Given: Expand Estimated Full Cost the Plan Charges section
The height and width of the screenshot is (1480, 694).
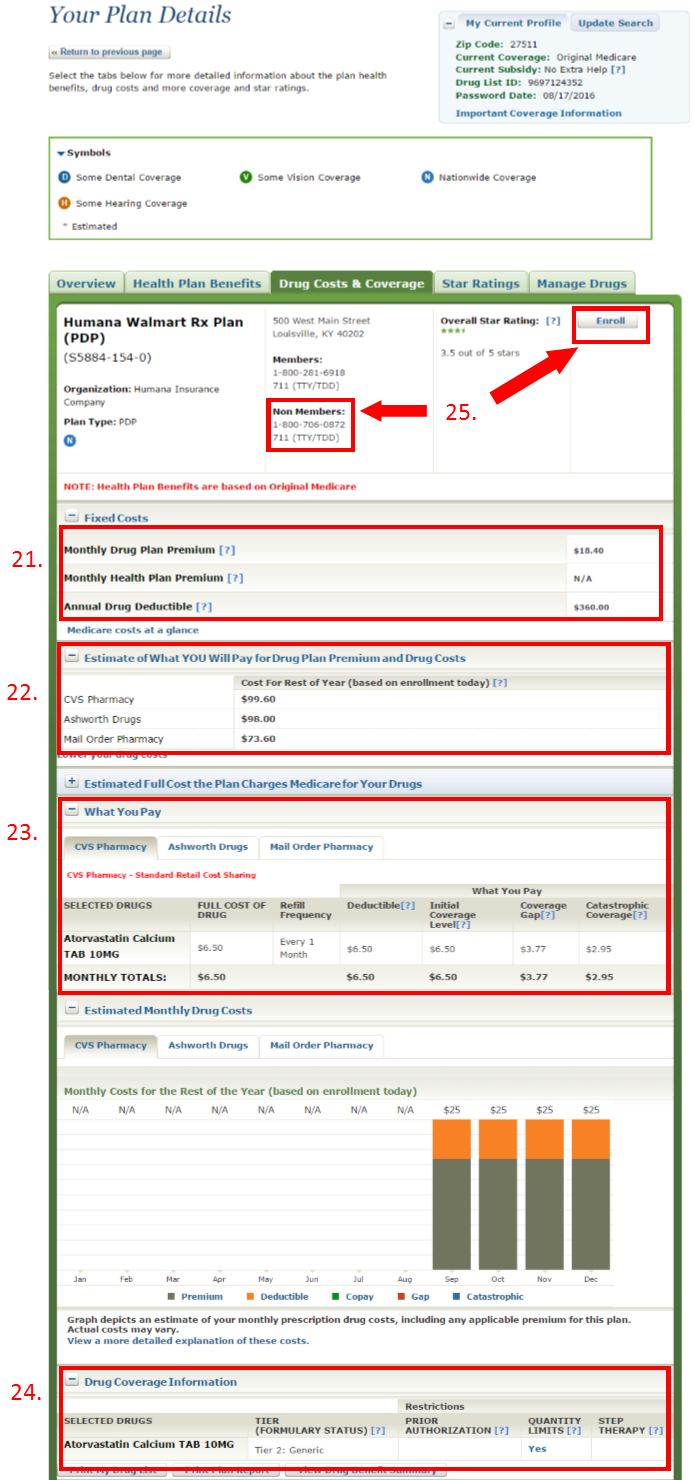Looking at the screenshot, I should [x=71, y=783].
